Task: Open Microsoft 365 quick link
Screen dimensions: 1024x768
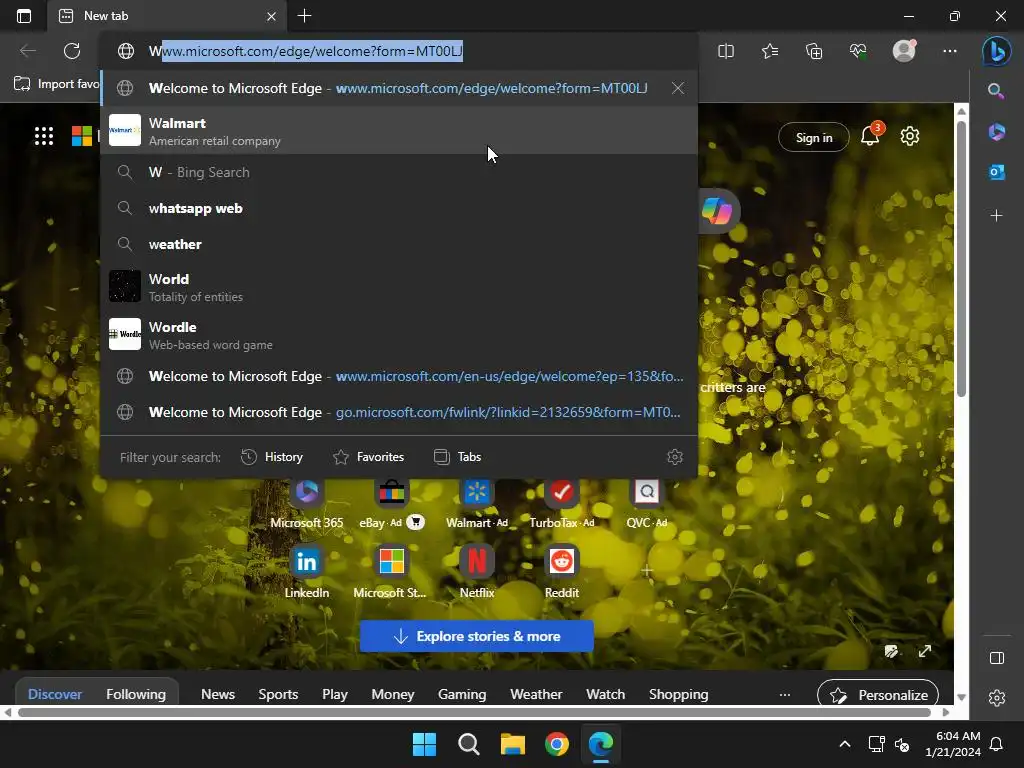Action: pyautogui.click(x=306, y=504)
